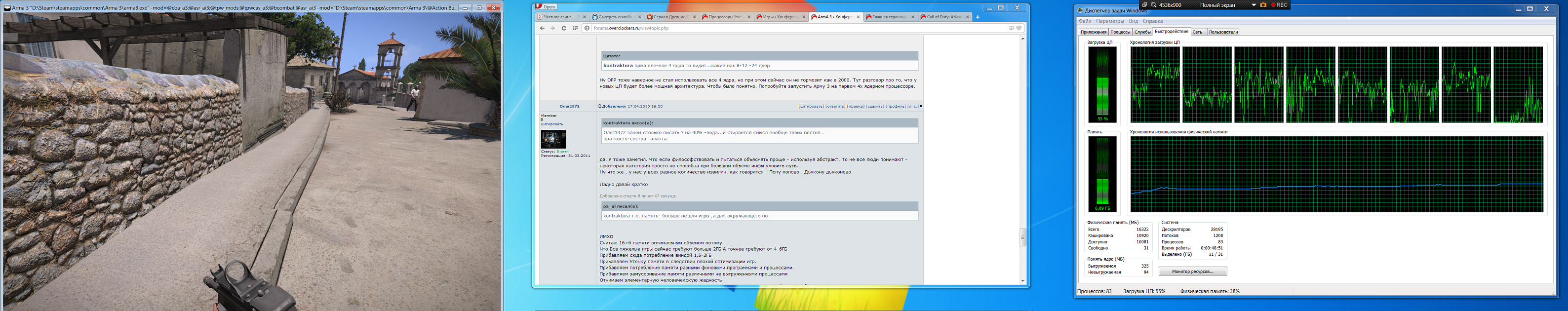
Task: Click the site info globe icon
Action: click(587, 28)
